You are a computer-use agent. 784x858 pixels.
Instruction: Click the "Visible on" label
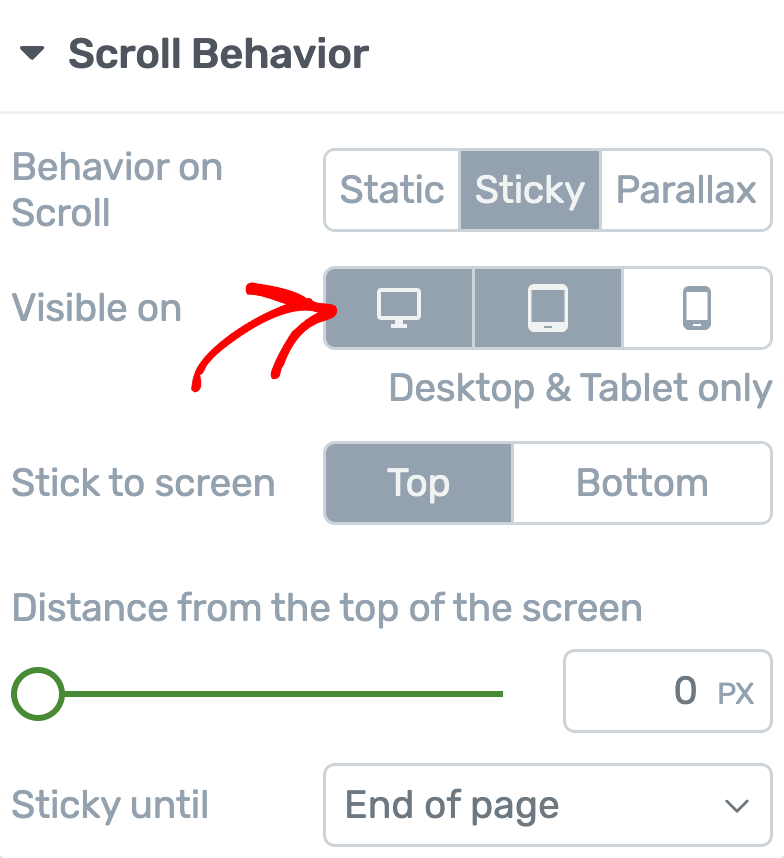[97, 308]
